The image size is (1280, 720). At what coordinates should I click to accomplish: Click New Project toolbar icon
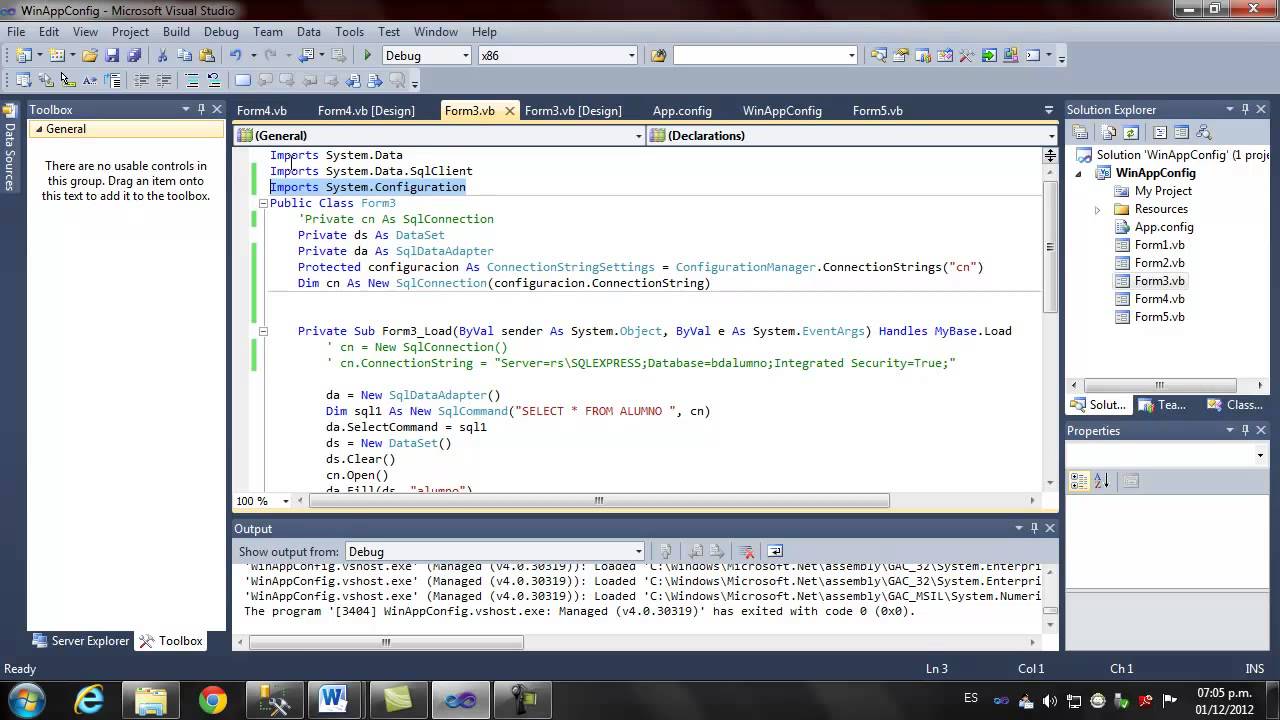pyautogui.click(x=24, y=55)
